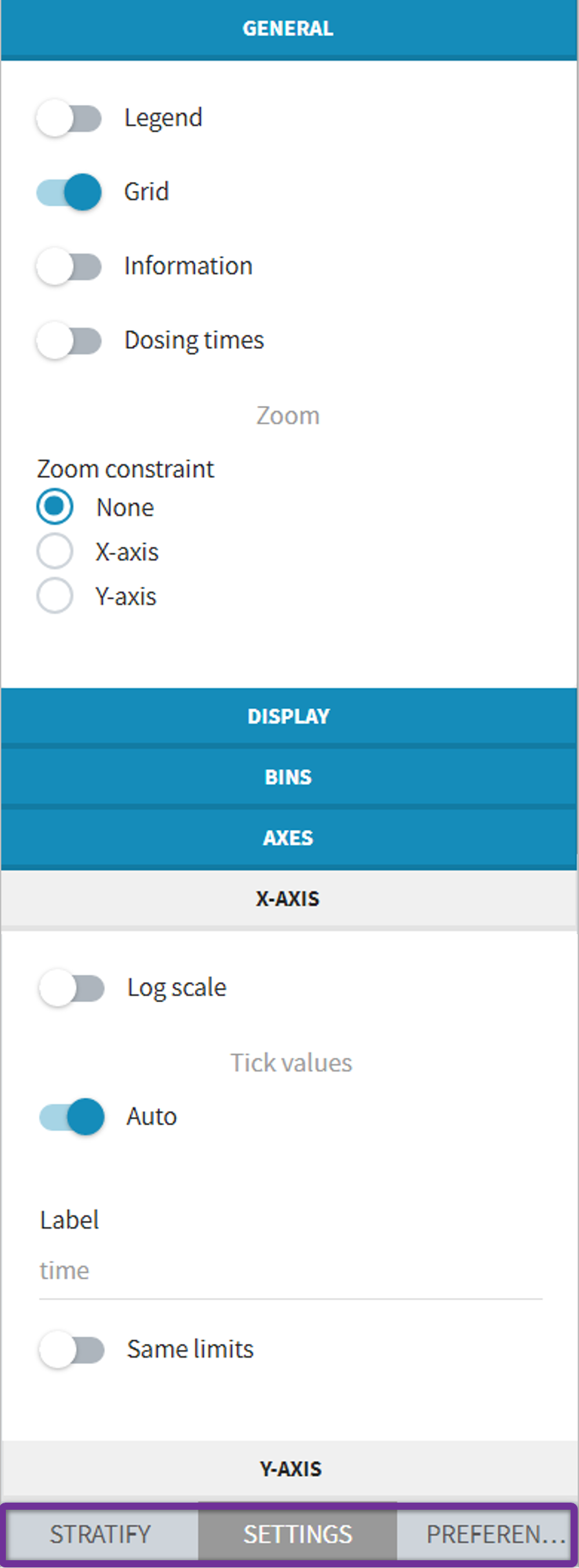The image size is (579, 1568).
Task: Collapse the X-AXIS subsection
Action: 289,899
